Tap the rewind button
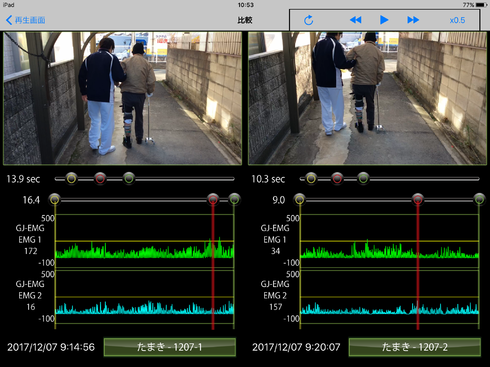 point(355,20)
